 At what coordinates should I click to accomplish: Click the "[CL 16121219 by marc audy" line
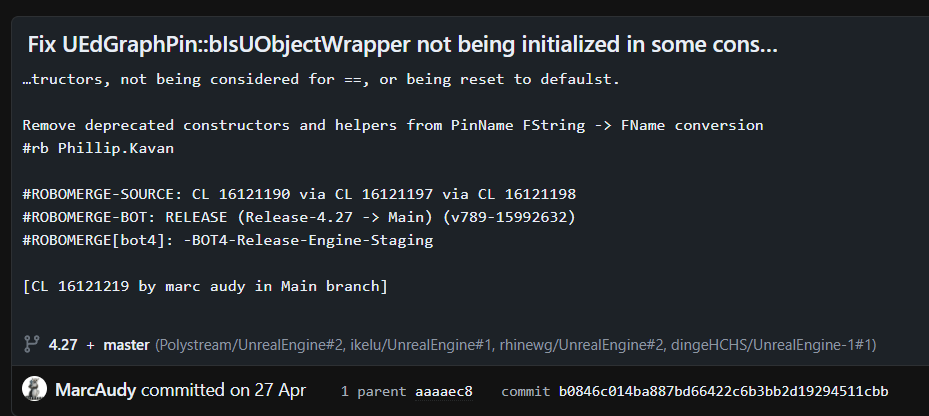[205, 286]
